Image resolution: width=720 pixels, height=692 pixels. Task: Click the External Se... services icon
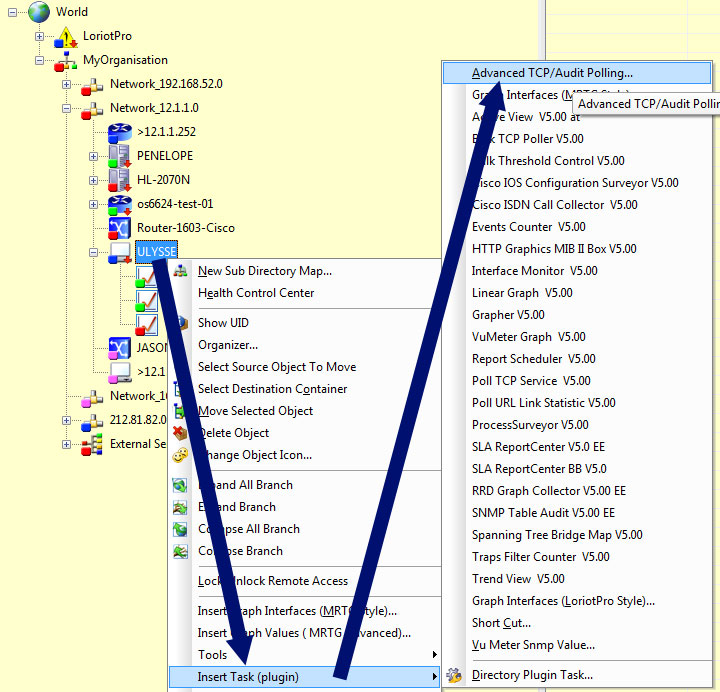pos(92,445)
